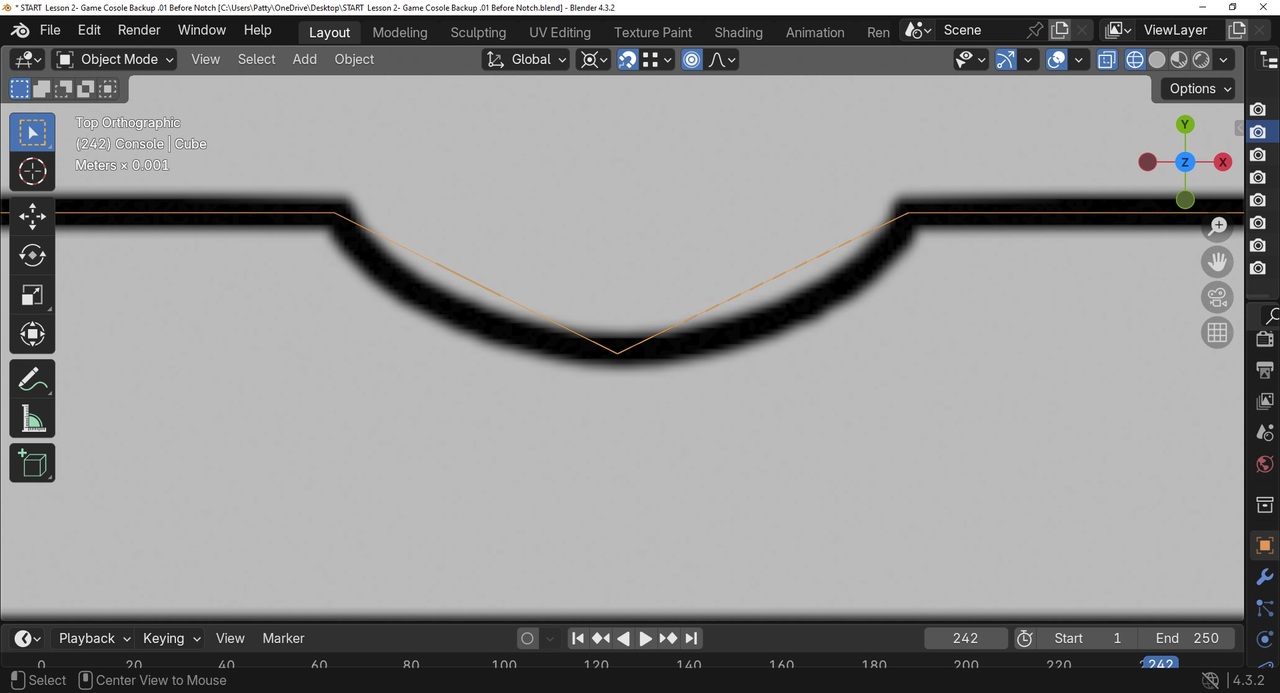
Task: Open the Global transform orientation dropdown
Action: coord(526,59)
